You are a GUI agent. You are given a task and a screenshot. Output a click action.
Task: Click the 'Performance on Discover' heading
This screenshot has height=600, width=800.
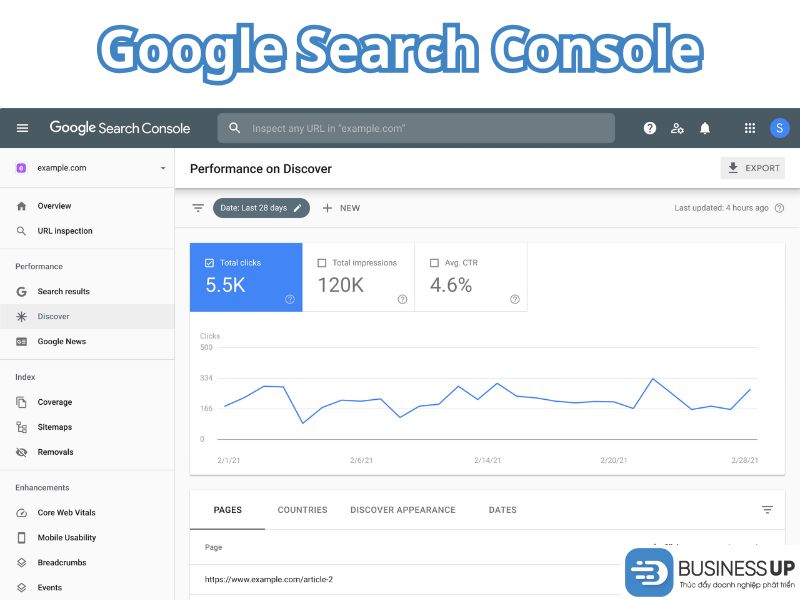coord(261,169)
